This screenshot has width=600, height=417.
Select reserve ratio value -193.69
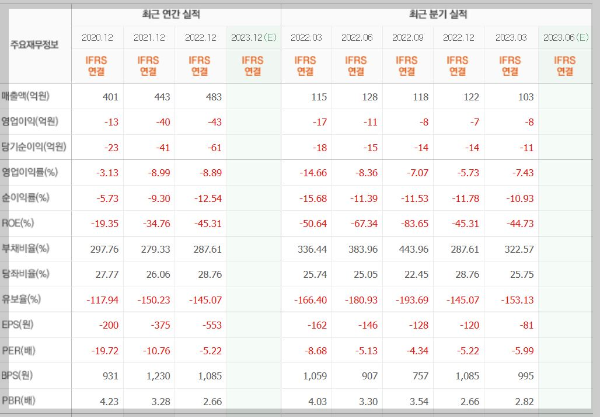click(x=412, y=300)
